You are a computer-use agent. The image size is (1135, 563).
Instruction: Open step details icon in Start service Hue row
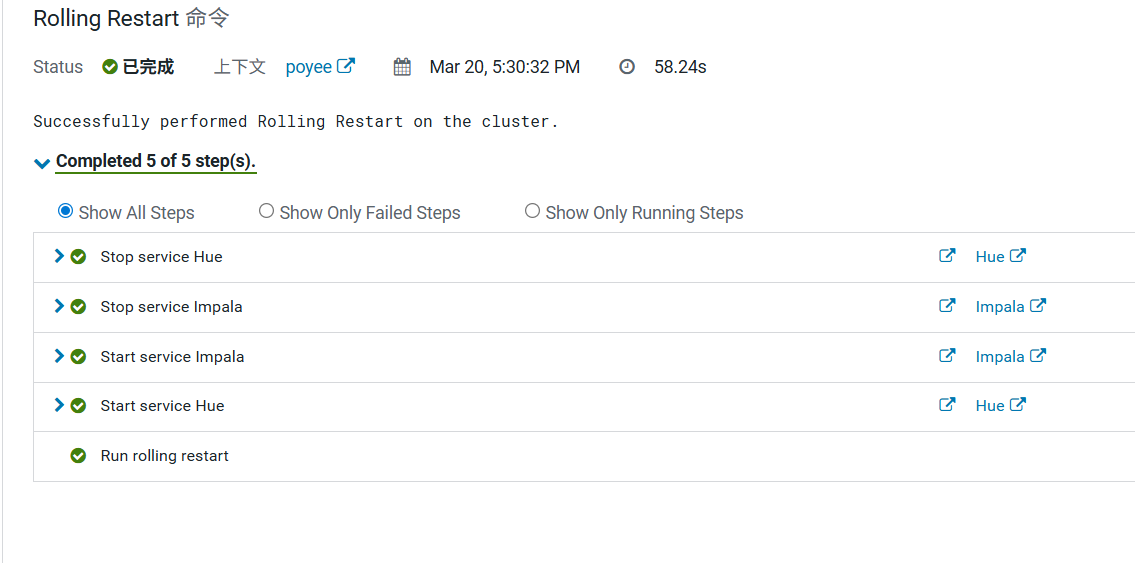coord(947,405)
